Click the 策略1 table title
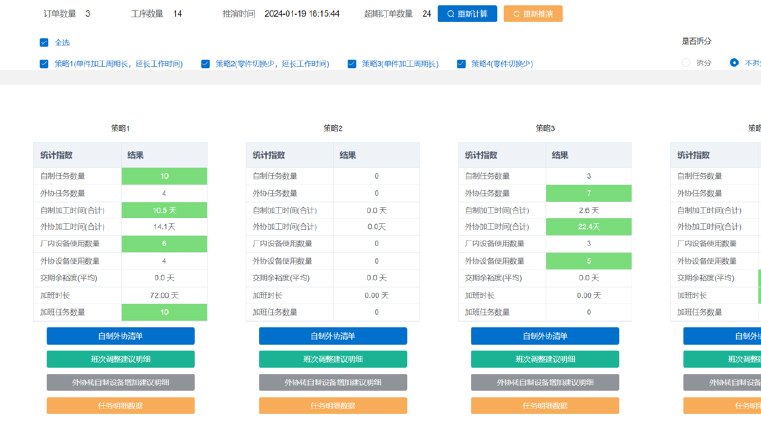Image resolution: width=761 pixels, height=437 pixels. [120, 128]
